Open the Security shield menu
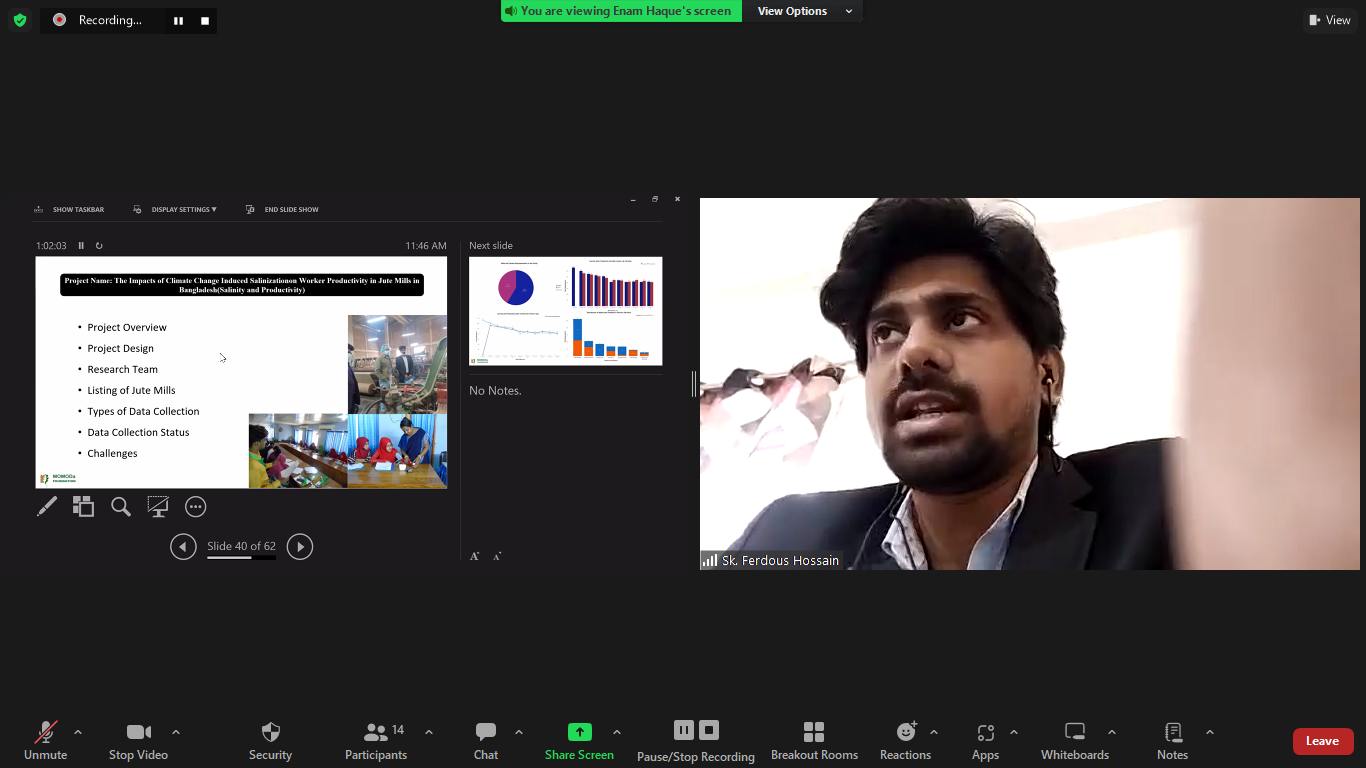The width and height of the screenshot is (1366, 768). tap(270, 741)
